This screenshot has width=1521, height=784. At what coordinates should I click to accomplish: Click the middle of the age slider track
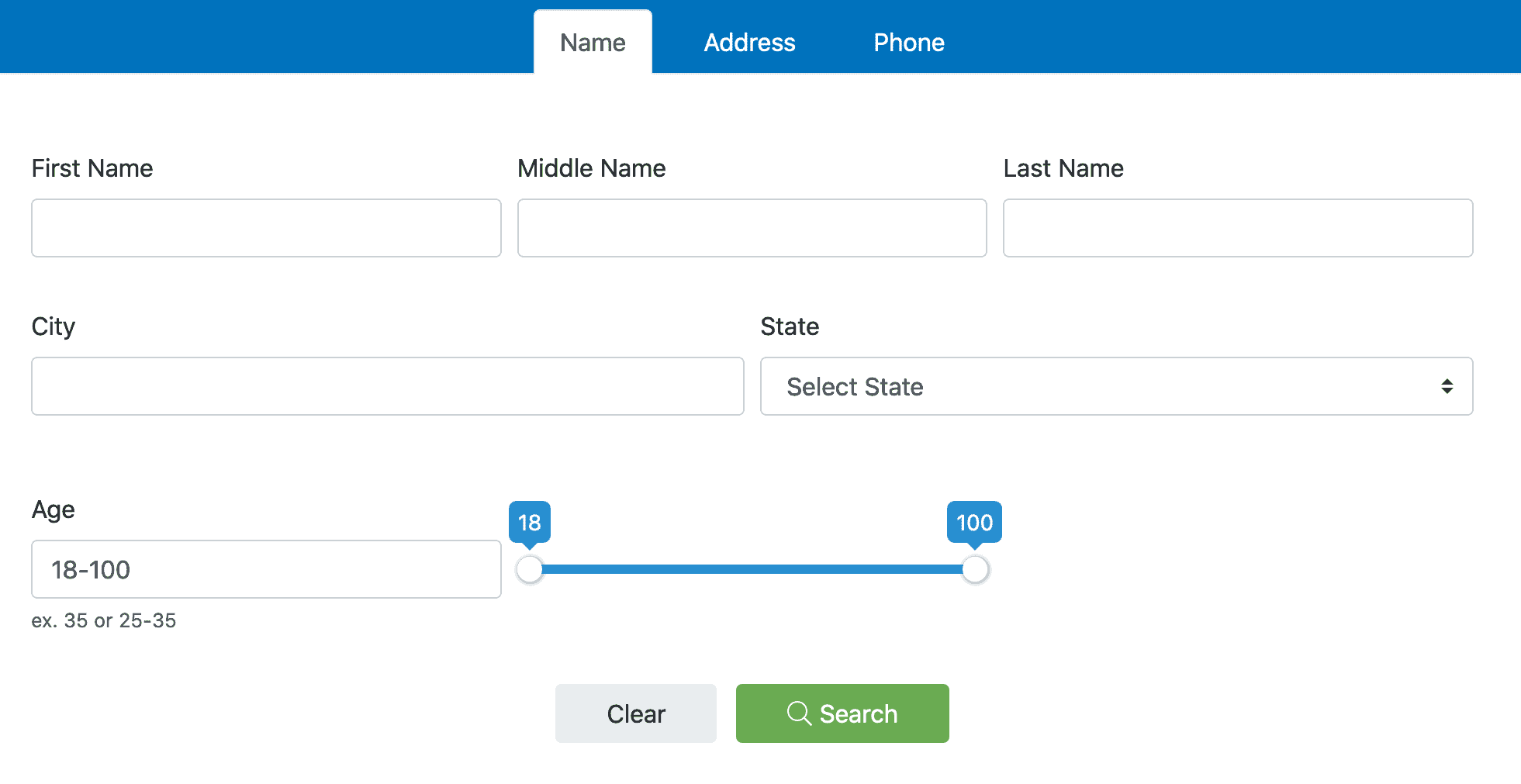[x=752, y=569]
